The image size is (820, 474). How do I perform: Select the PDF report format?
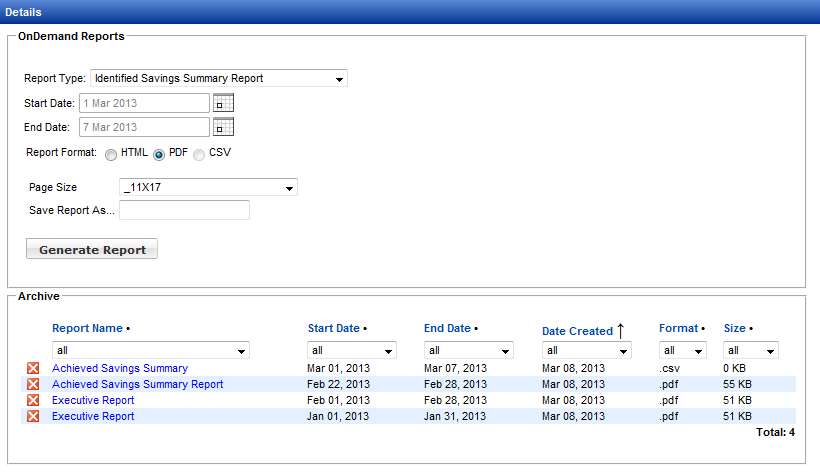click(159, 154)
